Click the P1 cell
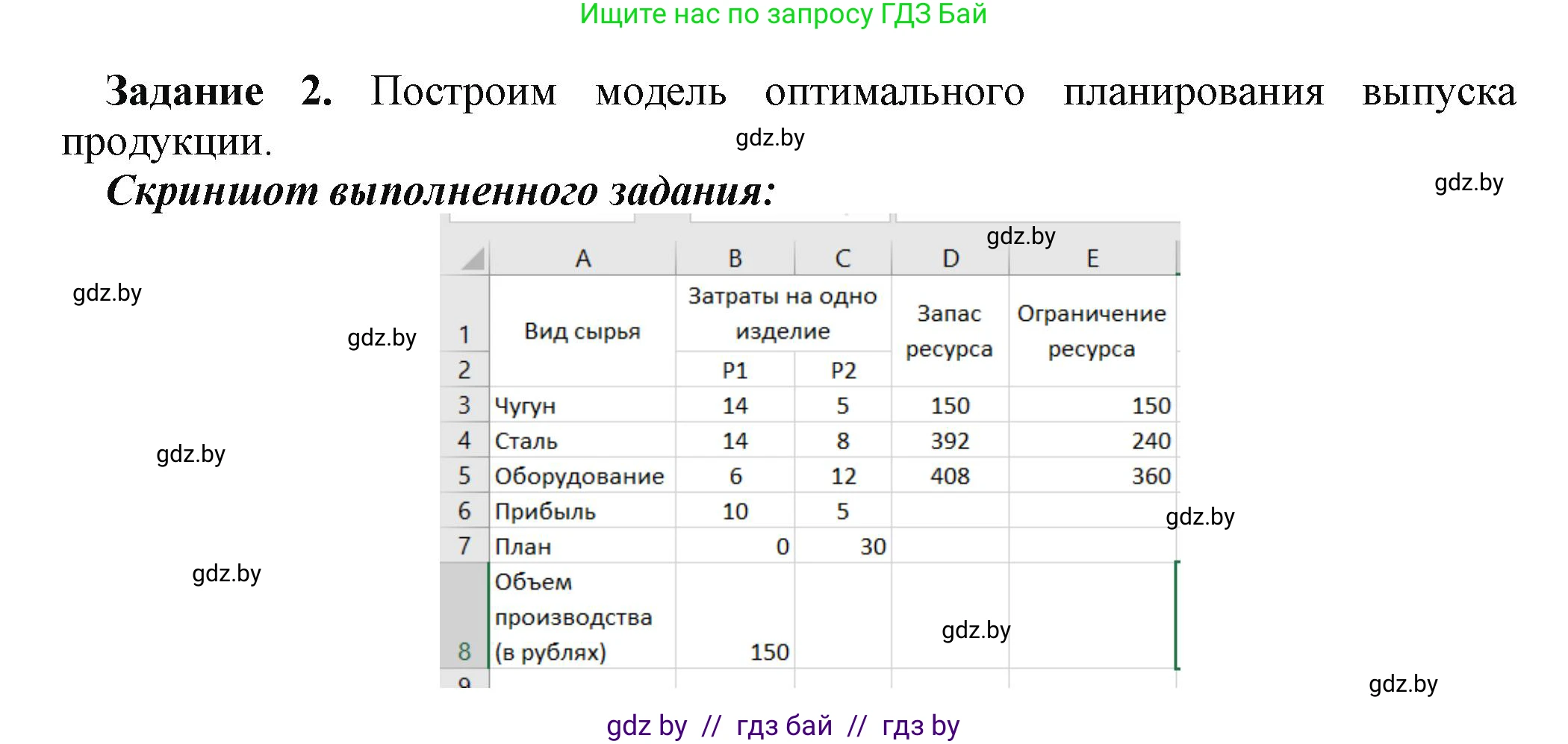 click(735, 370)
